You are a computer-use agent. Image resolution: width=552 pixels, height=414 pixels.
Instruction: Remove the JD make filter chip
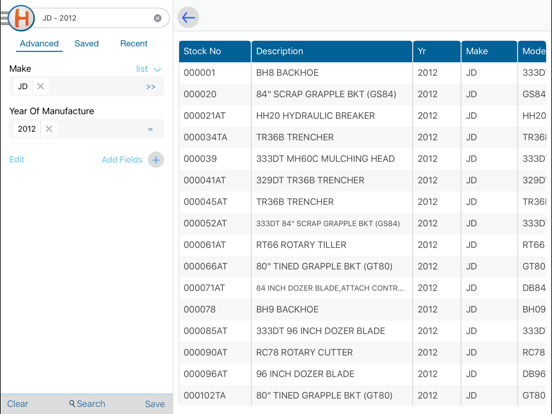[x=40, y=86]
